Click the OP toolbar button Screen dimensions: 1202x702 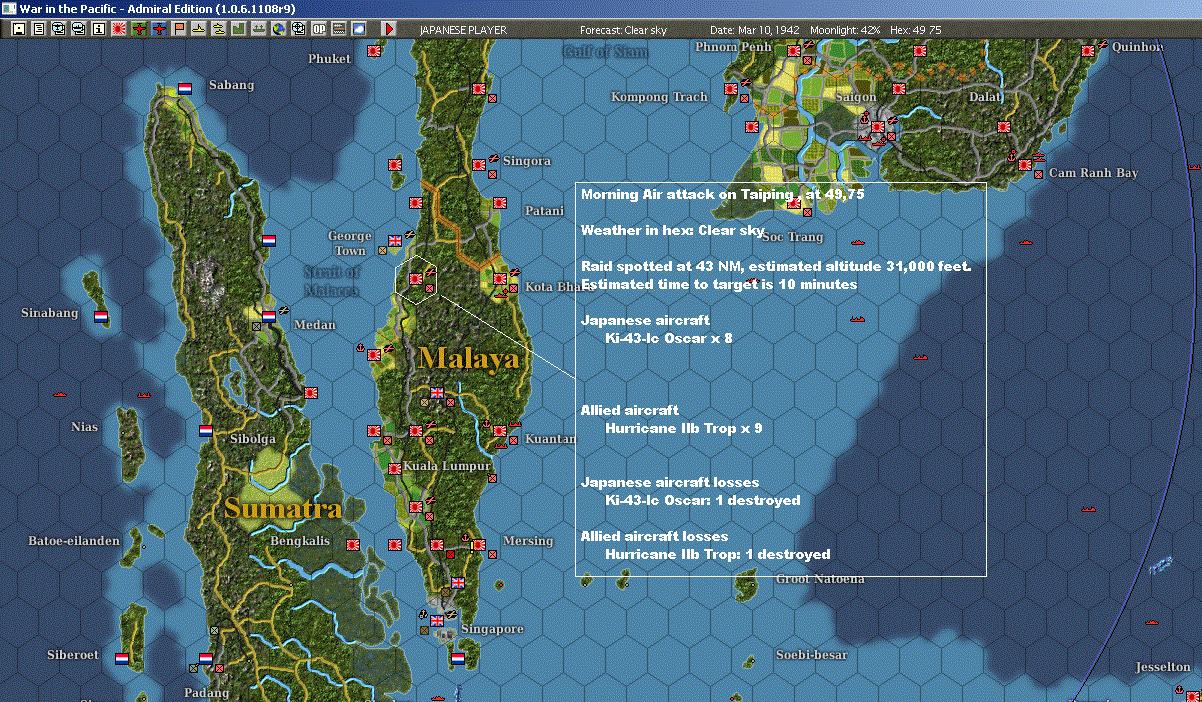[319, 29]
